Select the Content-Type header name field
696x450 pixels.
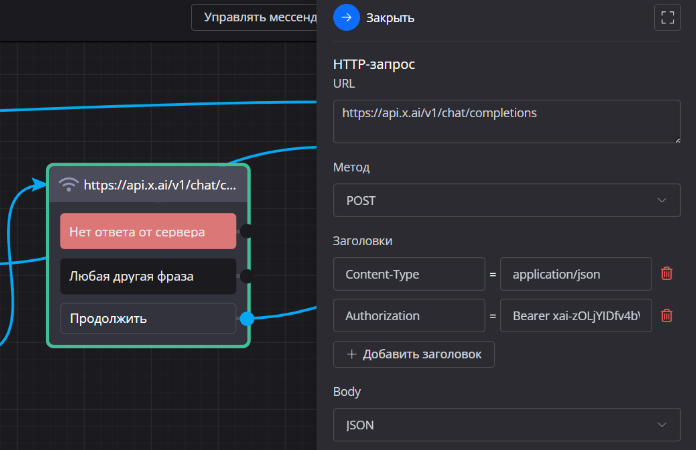[409, 273]
